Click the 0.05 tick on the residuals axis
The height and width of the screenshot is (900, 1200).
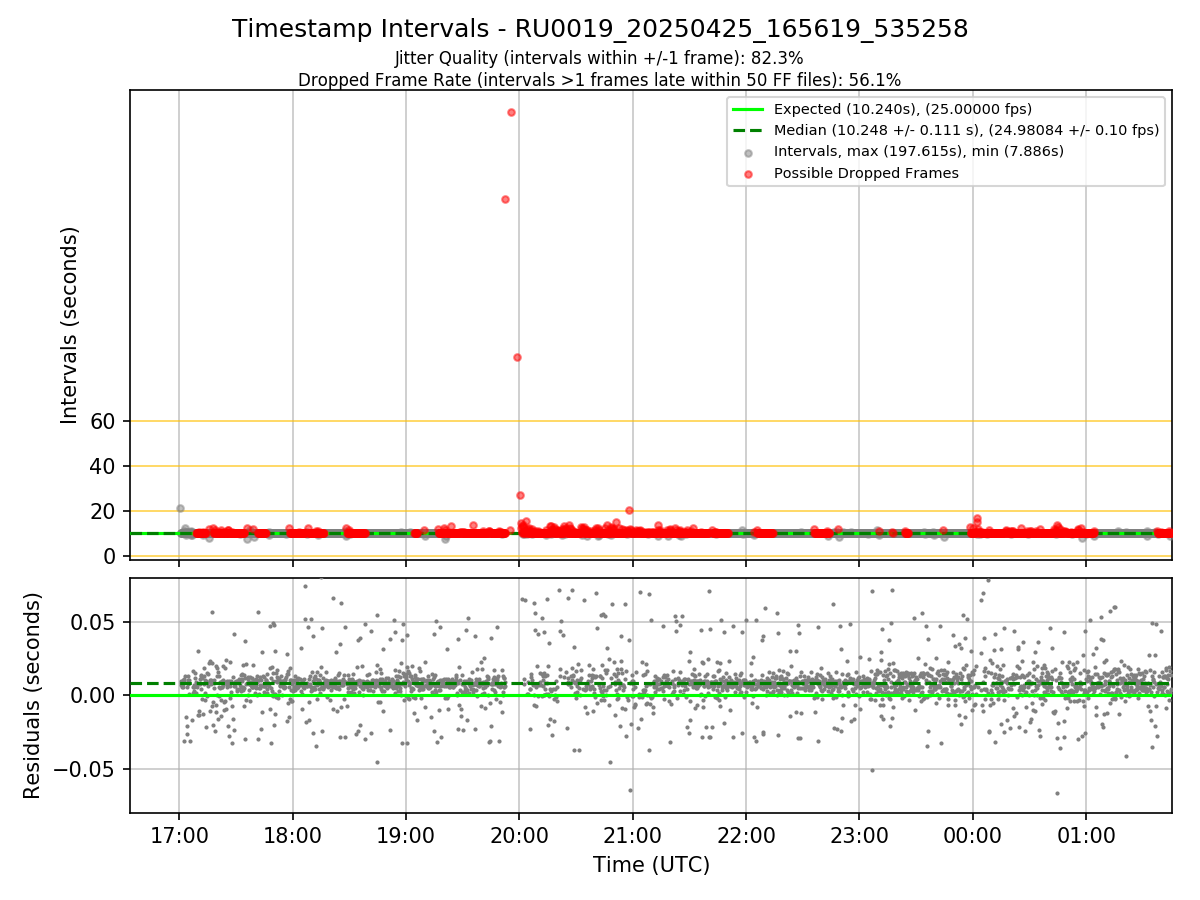pos(95,622)
